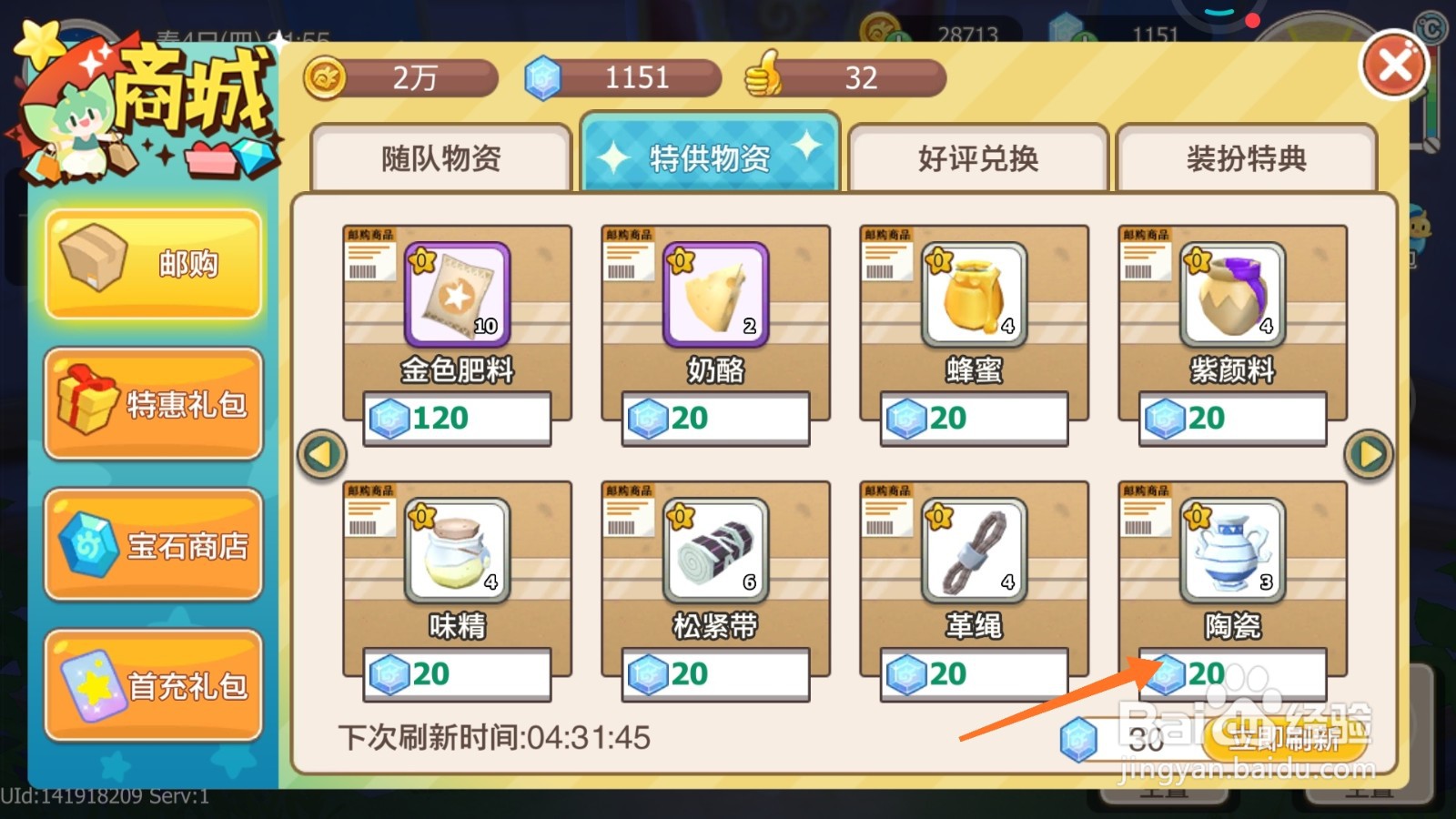Switch to the 随队物资 tab
This screenshot has width=1456, height=819.
pyautogui.click(x=441, y=158)
